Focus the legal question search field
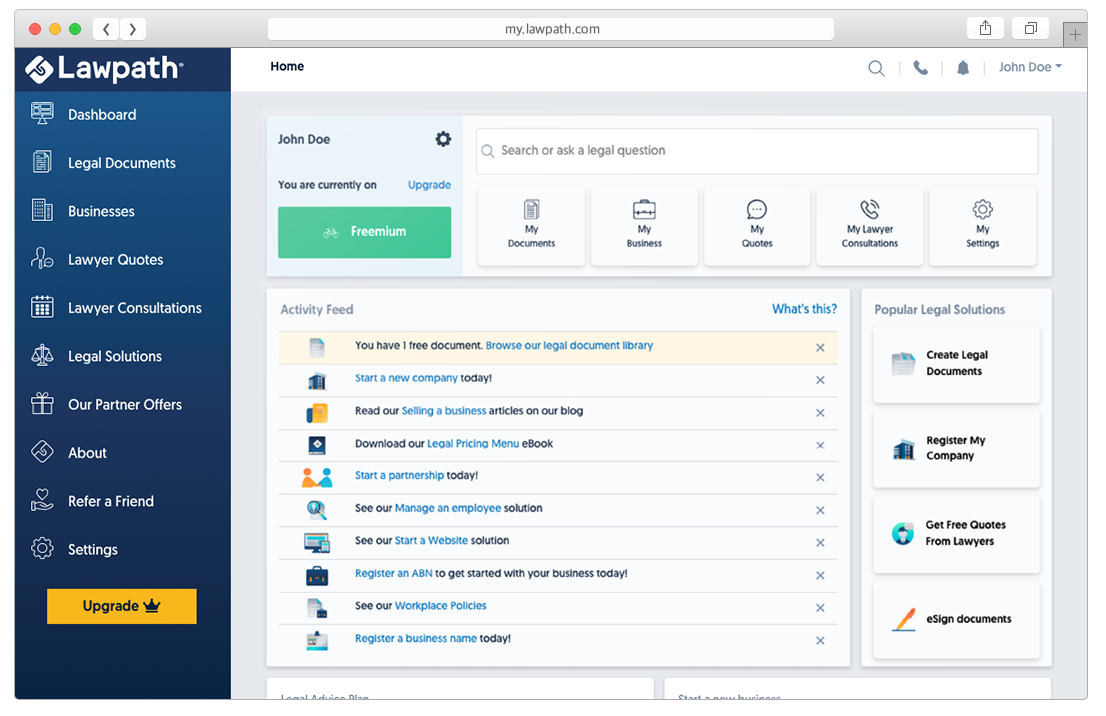The height and width of the screenshot is (716, 1106). point(757,151)
